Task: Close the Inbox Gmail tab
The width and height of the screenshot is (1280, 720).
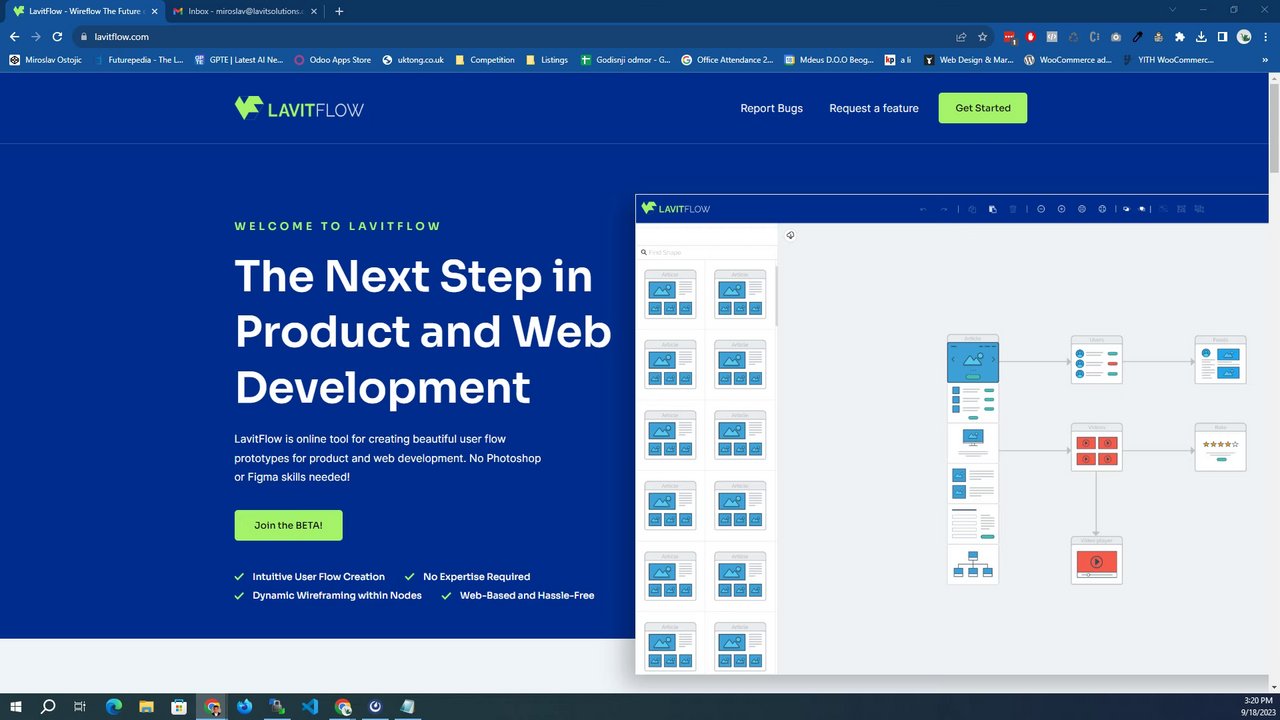Action: click(315, 11)
